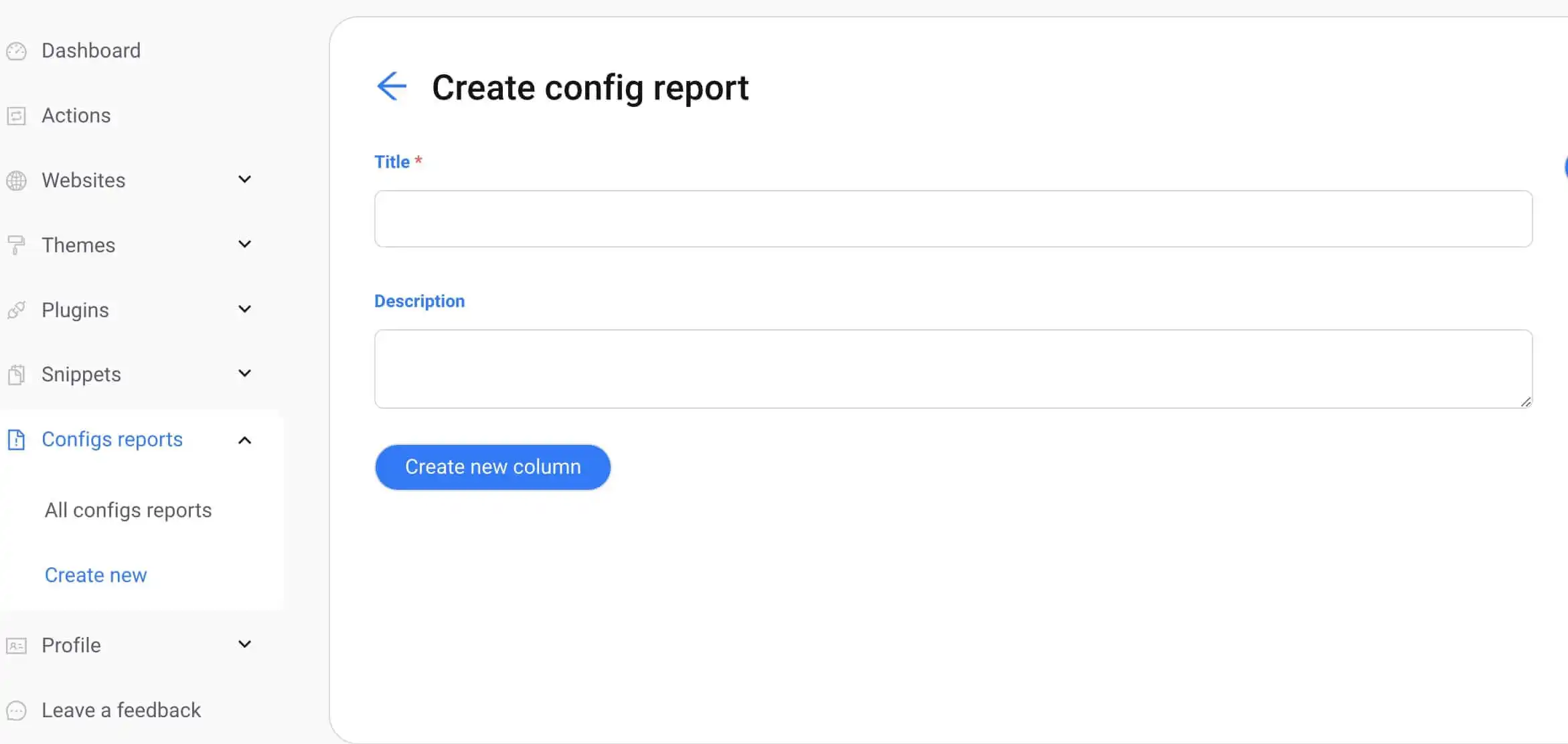Open the Dashboard menu entry
This screenshot has width=1568, height=744.
pyautogui.click(x=91, y=50)
